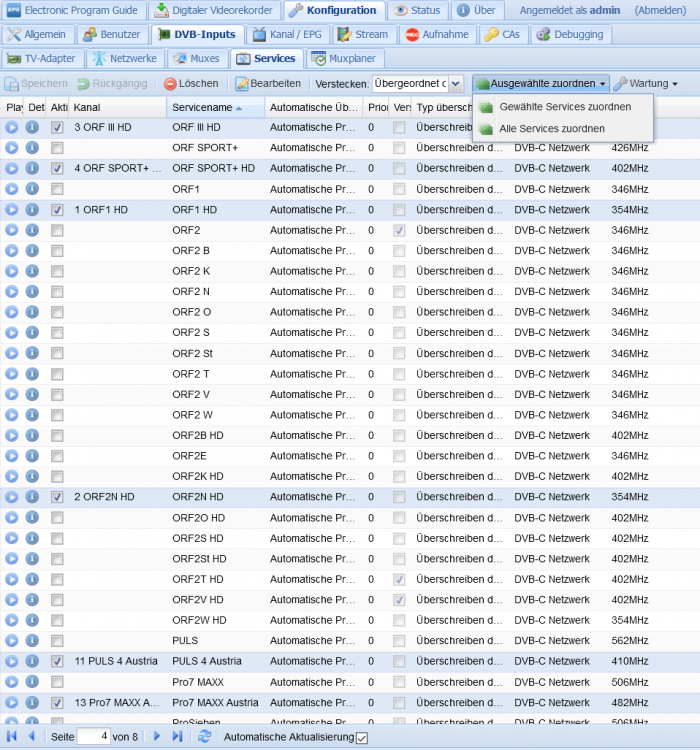700x750 pixels.
Task: Play the PULS 4 Austria service
Action: click(11, 661)
